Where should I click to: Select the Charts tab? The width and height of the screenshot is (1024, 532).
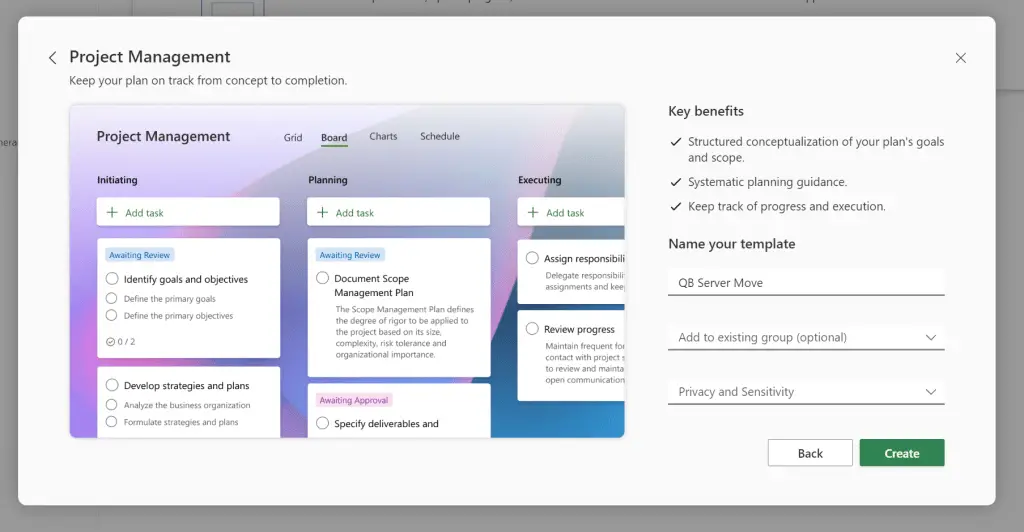(383, 137)
